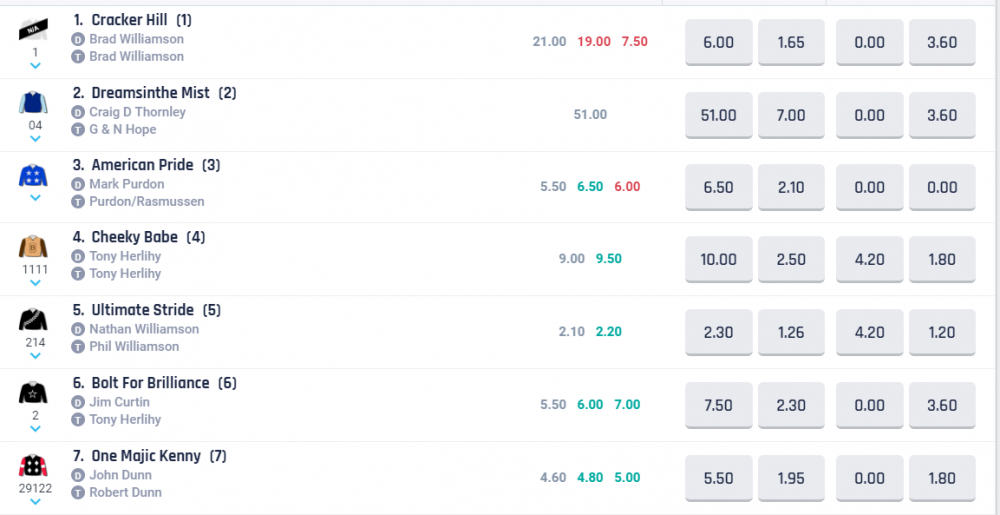The image size is (1000, 515).
Task: Expand the chevron under Cheeky Babe's silk
Action: click(x=35, y=284)
